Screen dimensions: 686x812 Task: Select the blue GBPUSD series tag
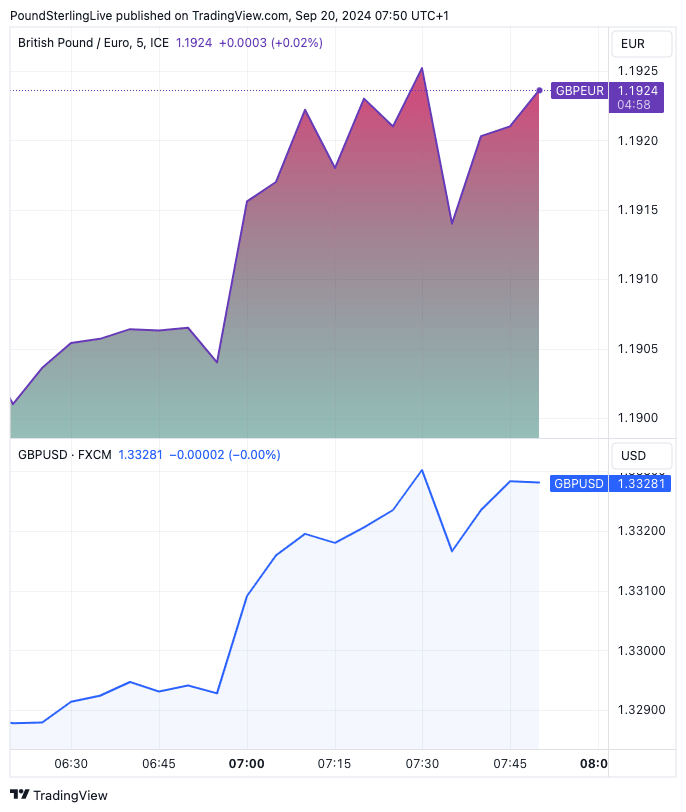579,483
